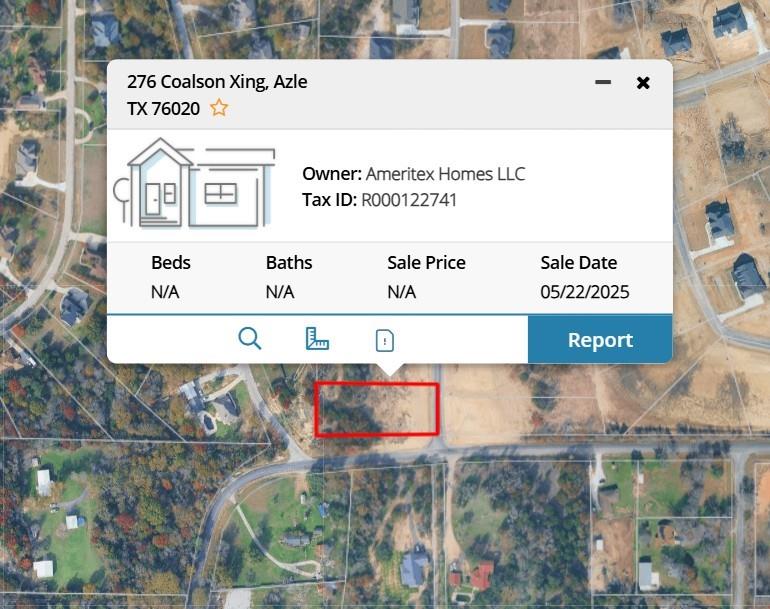The height and width of the screenshot is (609, 770).
Task: Click inside the red highlighted parcel
Action: (x=377, y=410)
